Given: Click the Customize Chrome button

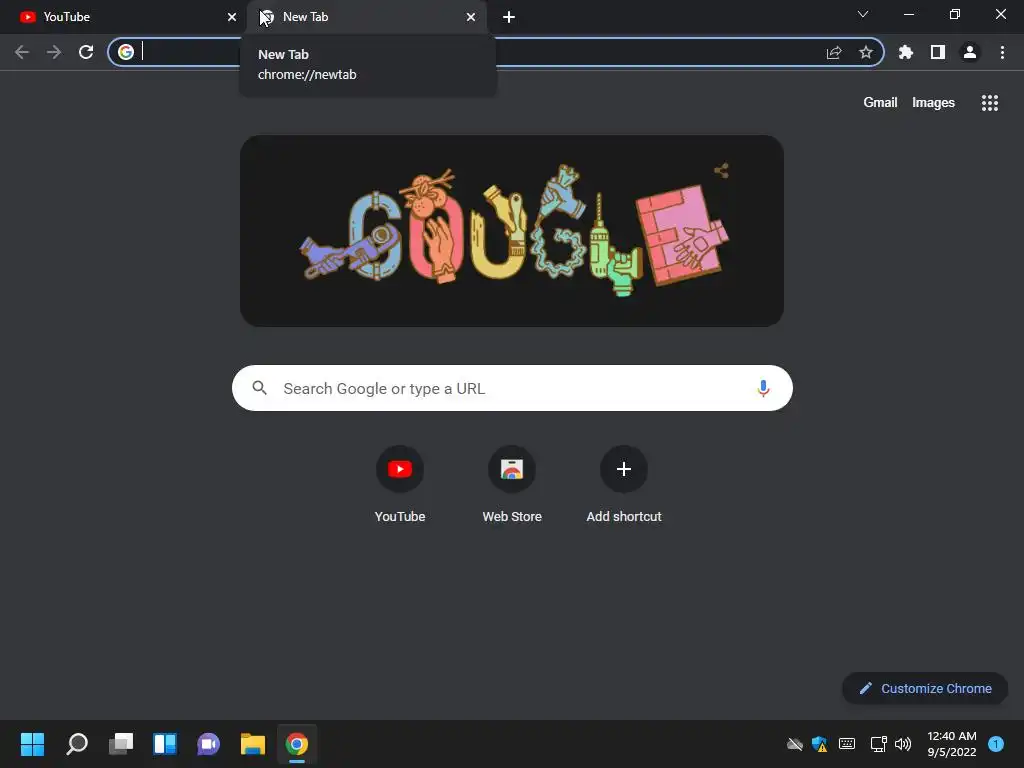Looking at the screenshot, I should [x=925, y=688].
